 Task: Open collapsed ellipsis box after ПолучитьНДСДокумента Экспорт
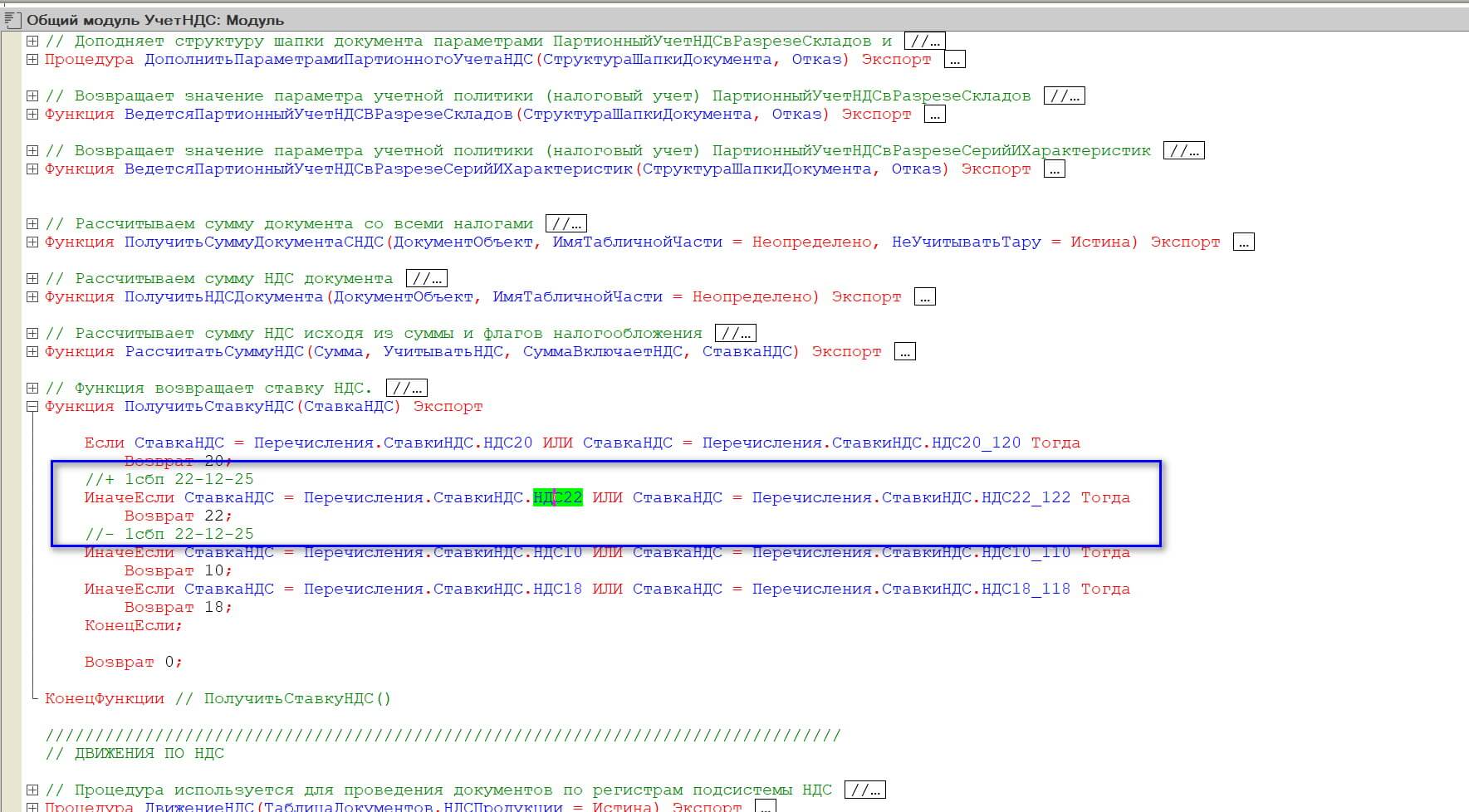(924, 297)
